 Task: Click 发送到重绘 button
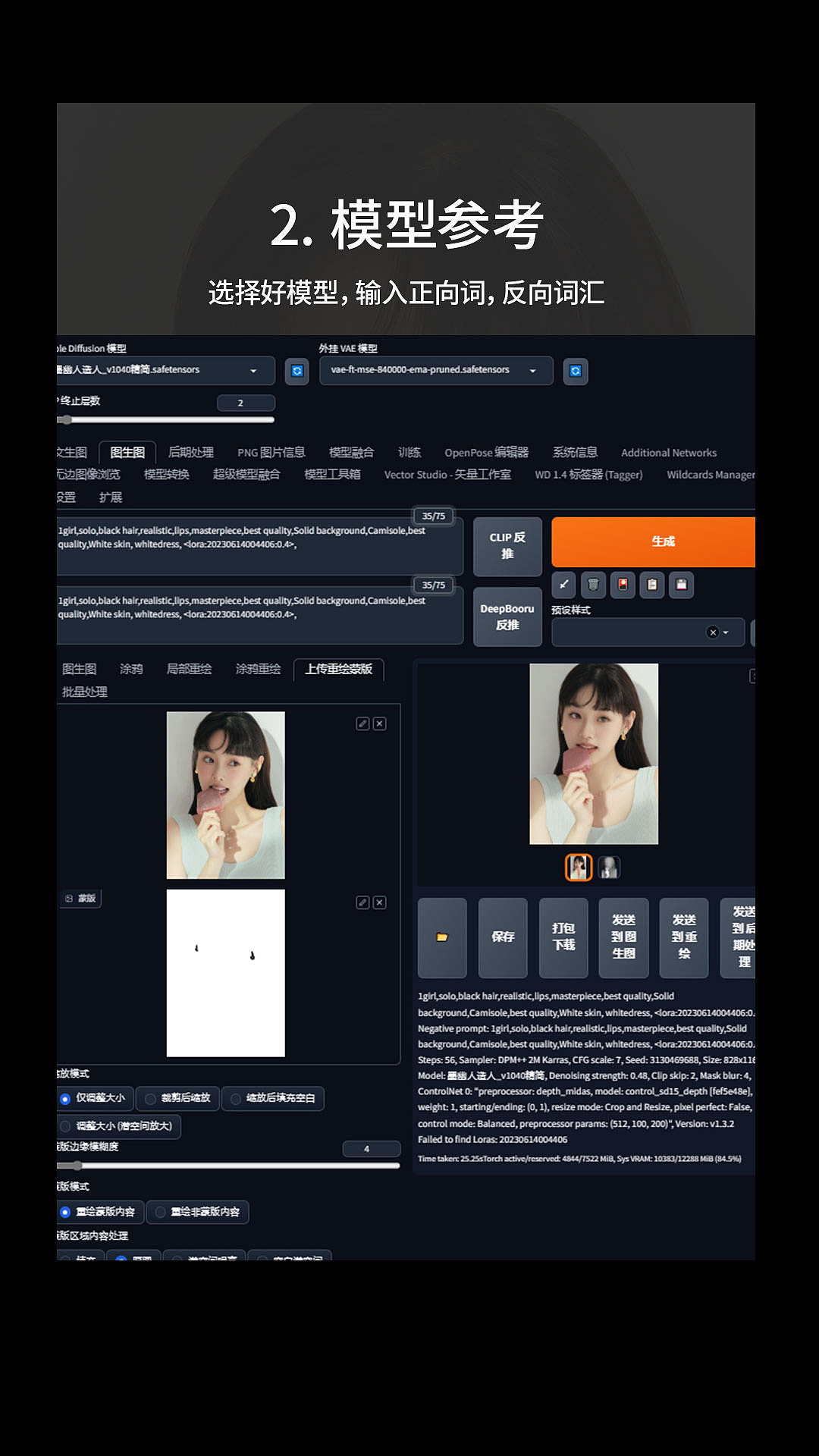pos(684,937)
